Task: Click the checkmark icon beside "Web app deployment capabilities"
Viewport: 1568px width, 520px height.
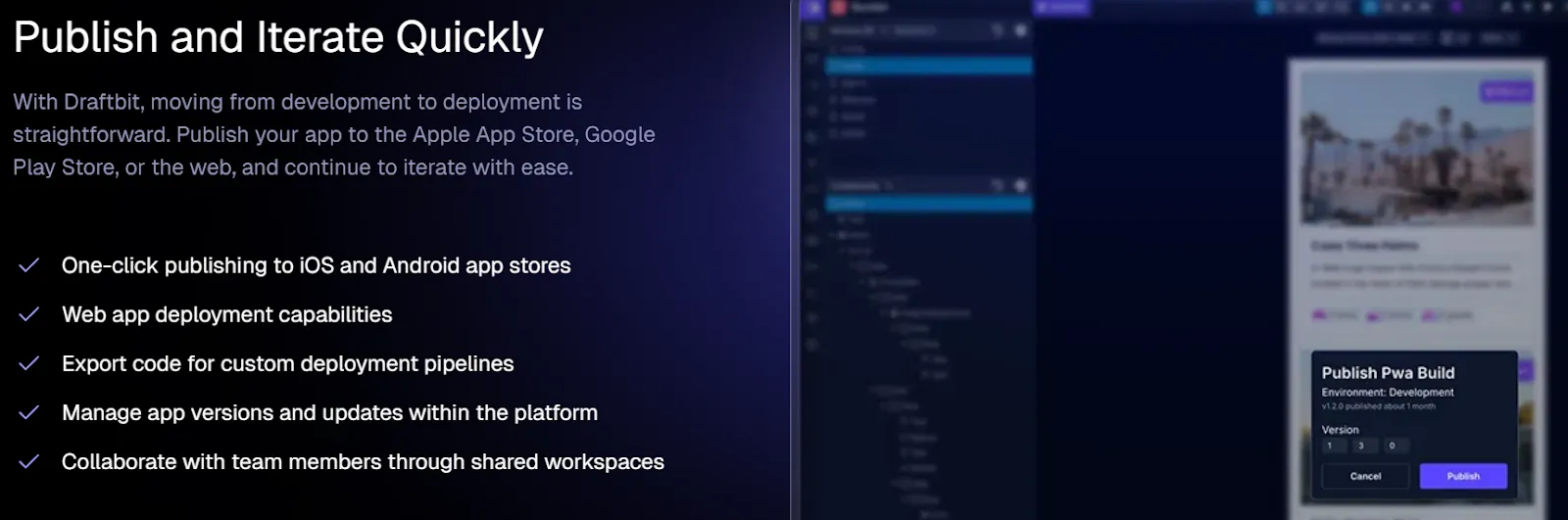Action: point(29,314)
